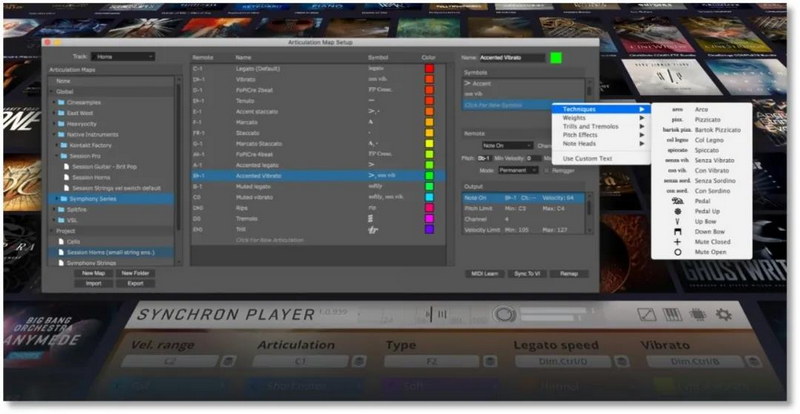Open the Weights submenu

coord(601,118)
